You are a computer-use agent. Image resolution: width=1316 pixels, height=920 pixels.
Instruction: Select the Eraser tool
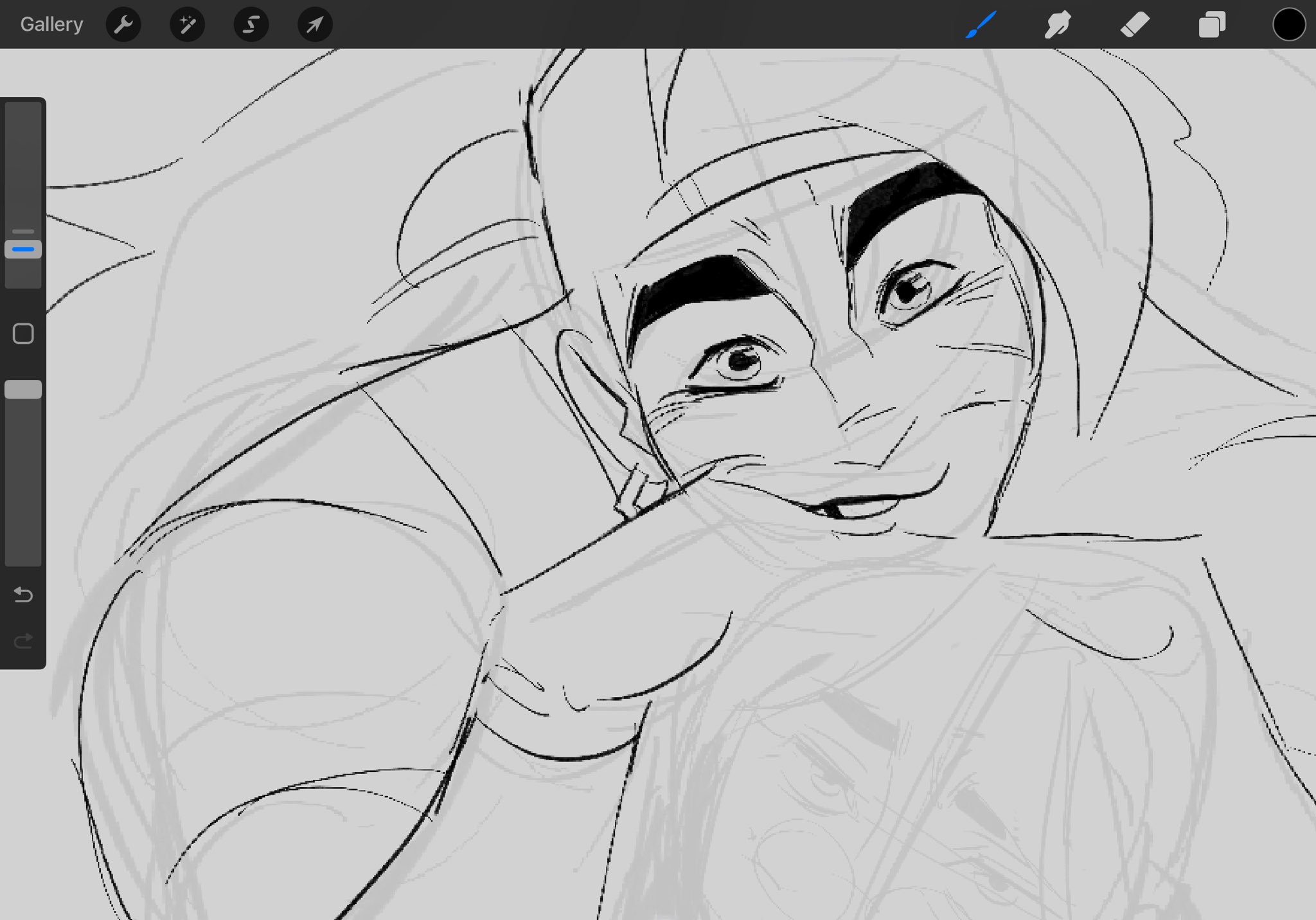[1135, 24]
